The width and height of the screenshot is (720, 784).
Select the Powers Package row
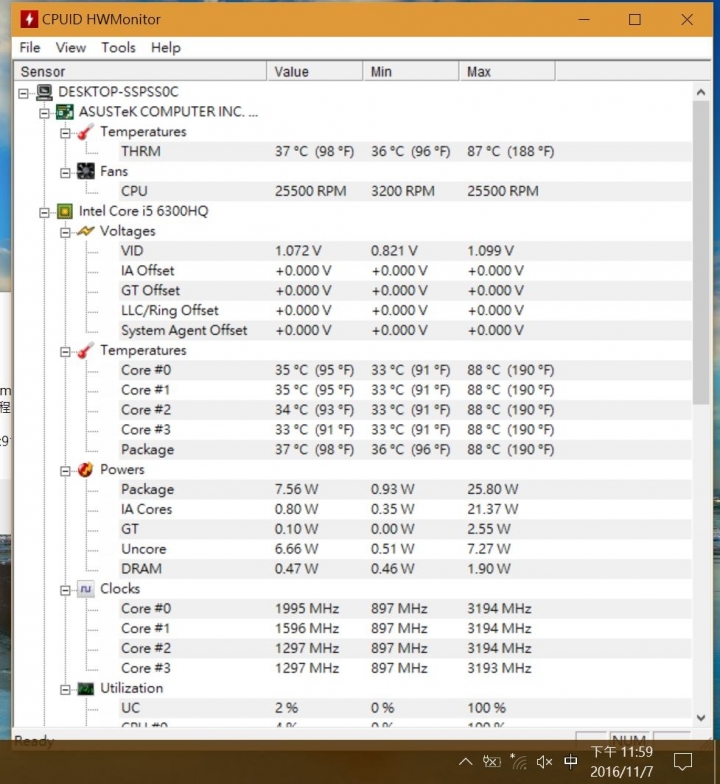(405, 489)
